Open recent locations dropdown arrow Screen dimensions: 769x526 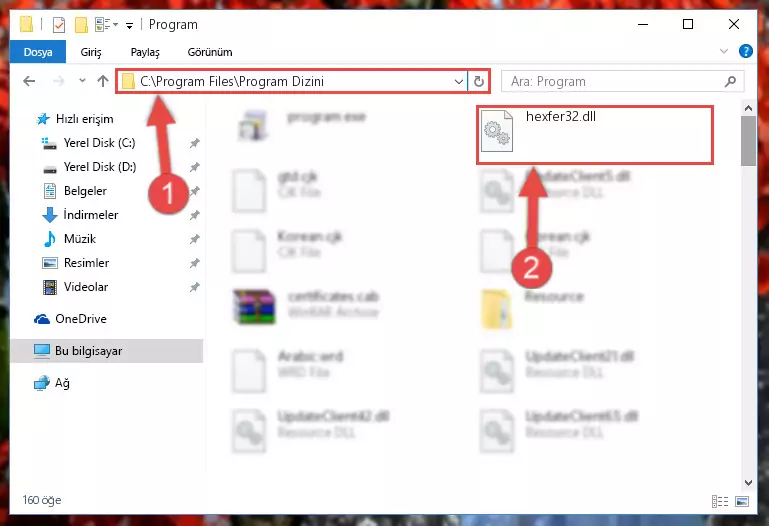[82, 81]
